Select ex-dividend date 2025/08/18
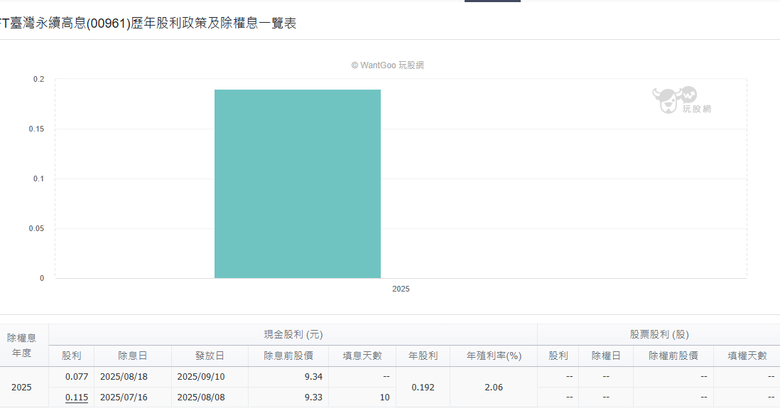Viewport: 780px width, 416px height. pyautogui.click(x=124, y=377)
